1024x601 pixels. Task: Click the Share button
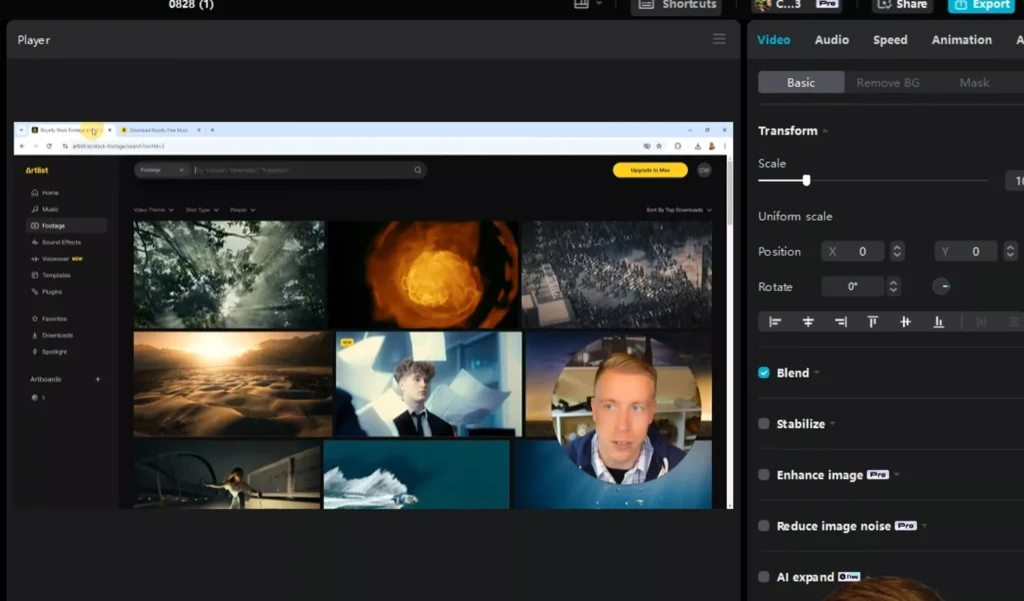tap(902, 5)
